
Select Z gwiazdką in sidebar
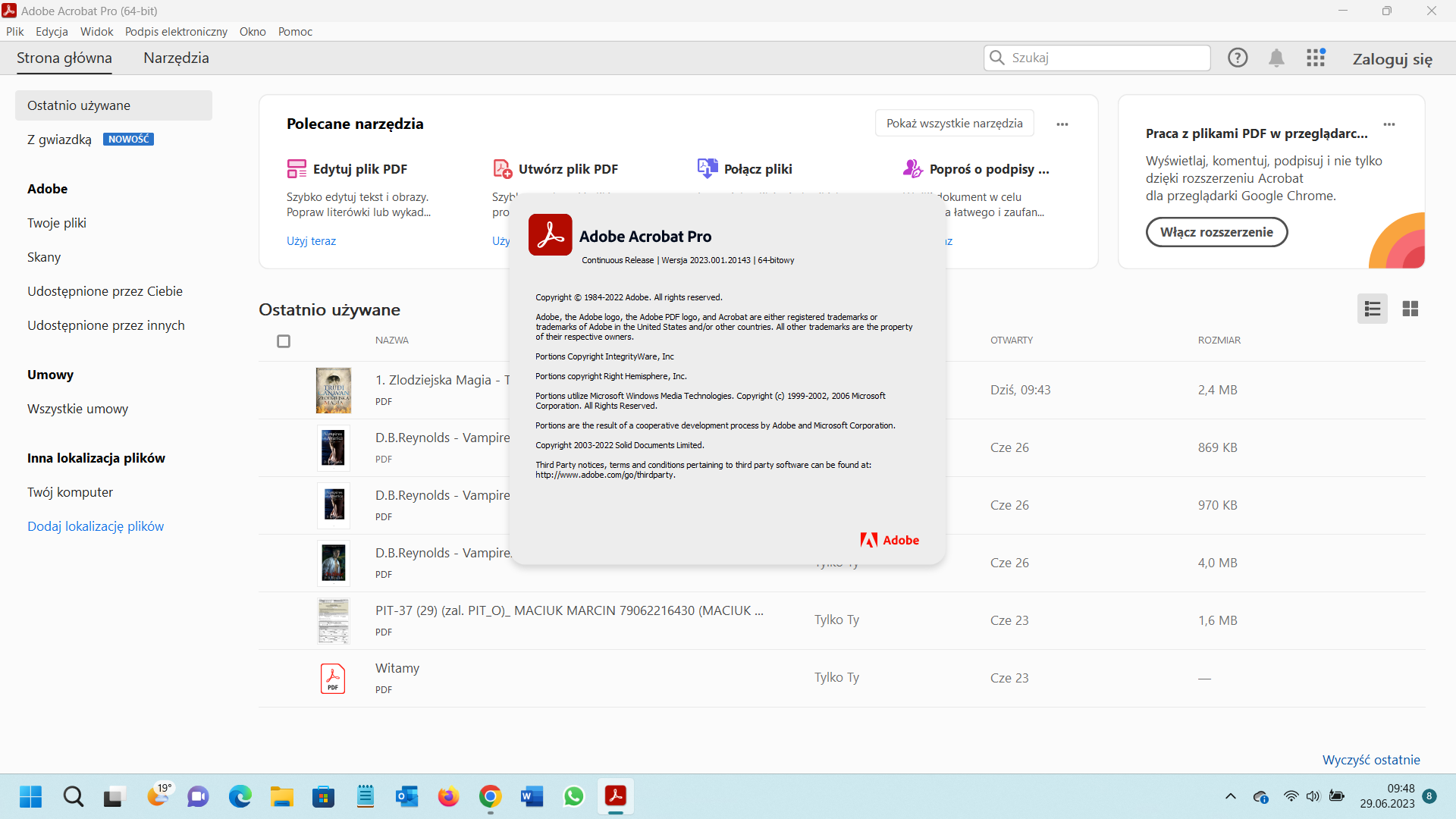point(59,140)
